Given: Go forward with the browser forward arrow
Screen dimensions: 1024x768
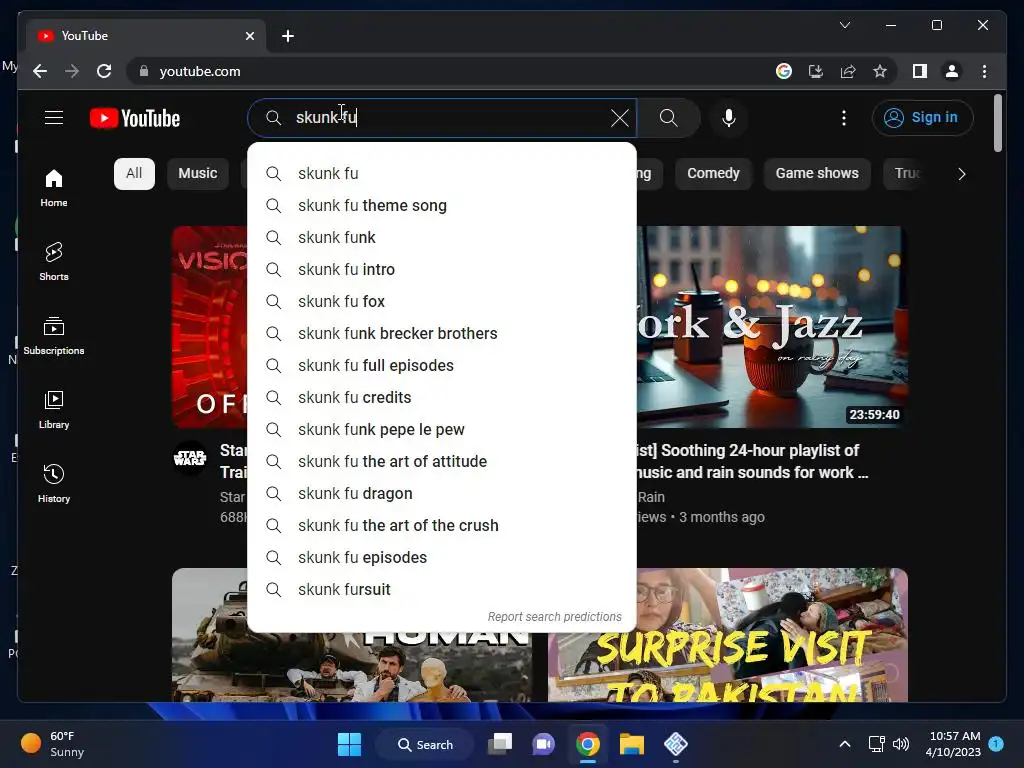Looking at the screenshot, I should pyautogui.click(x=72, y=71).
